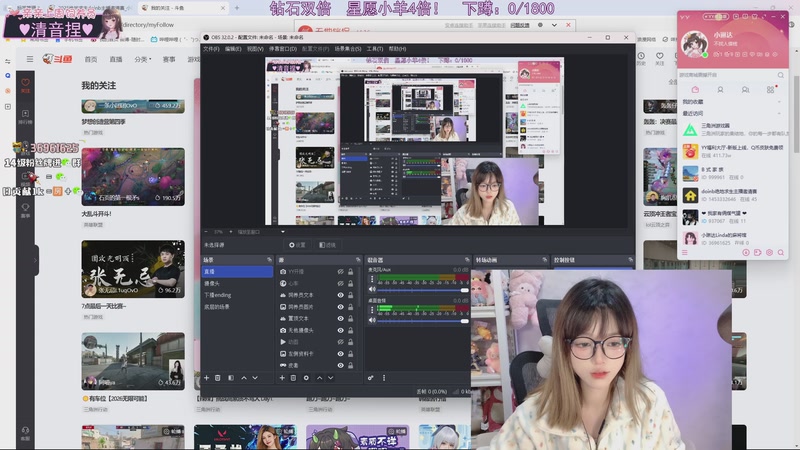Click YY bottom-right search icon
Screen dimensions: 800x450
[x=781, y=253]
